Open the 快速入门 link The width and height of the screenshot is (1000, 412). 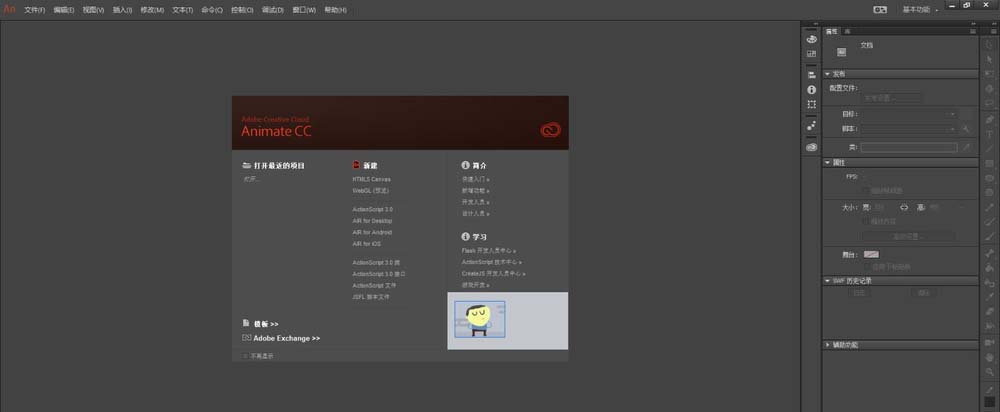coord(476,179)
